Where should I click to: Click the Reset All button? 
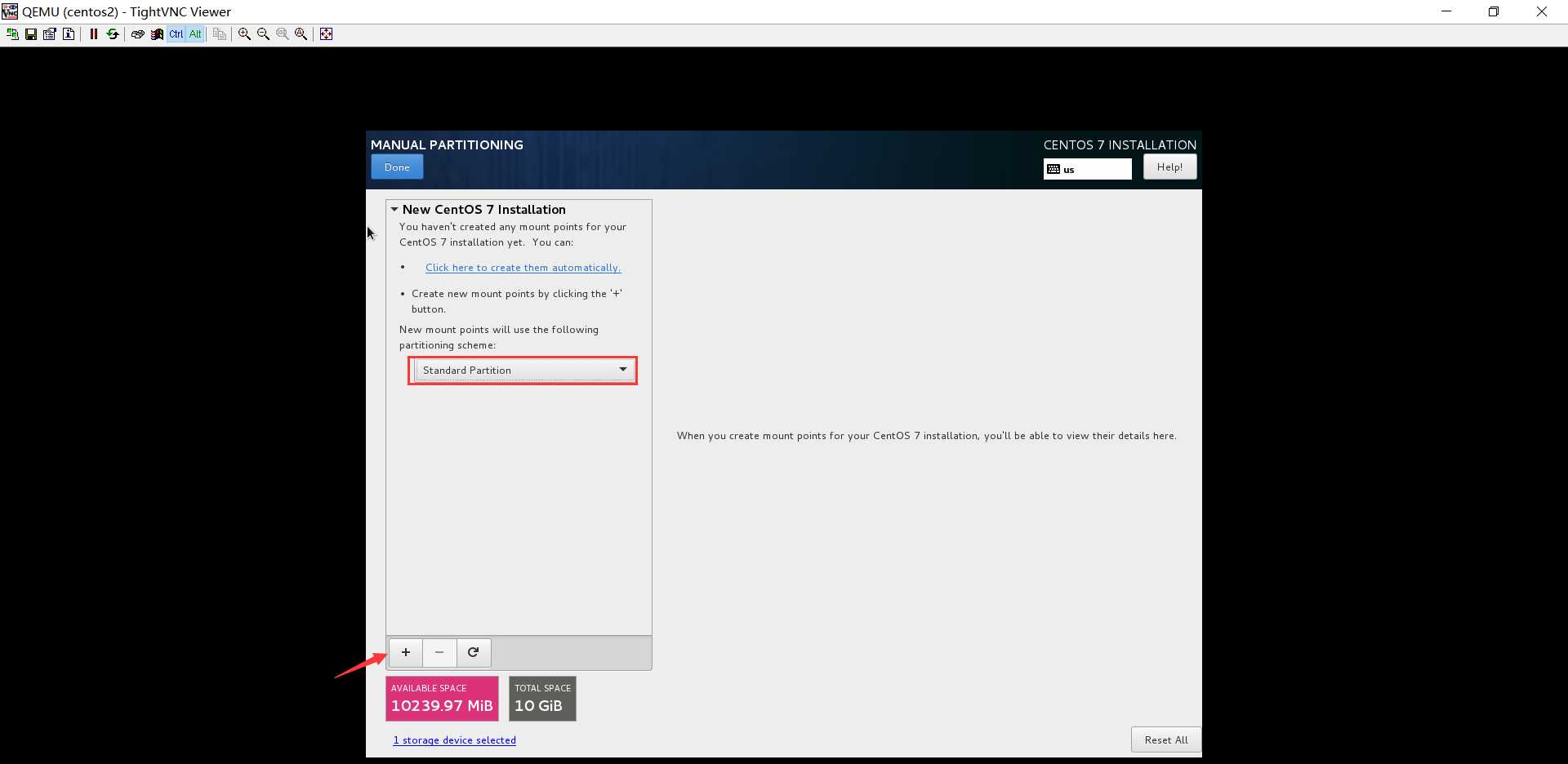1166,740
